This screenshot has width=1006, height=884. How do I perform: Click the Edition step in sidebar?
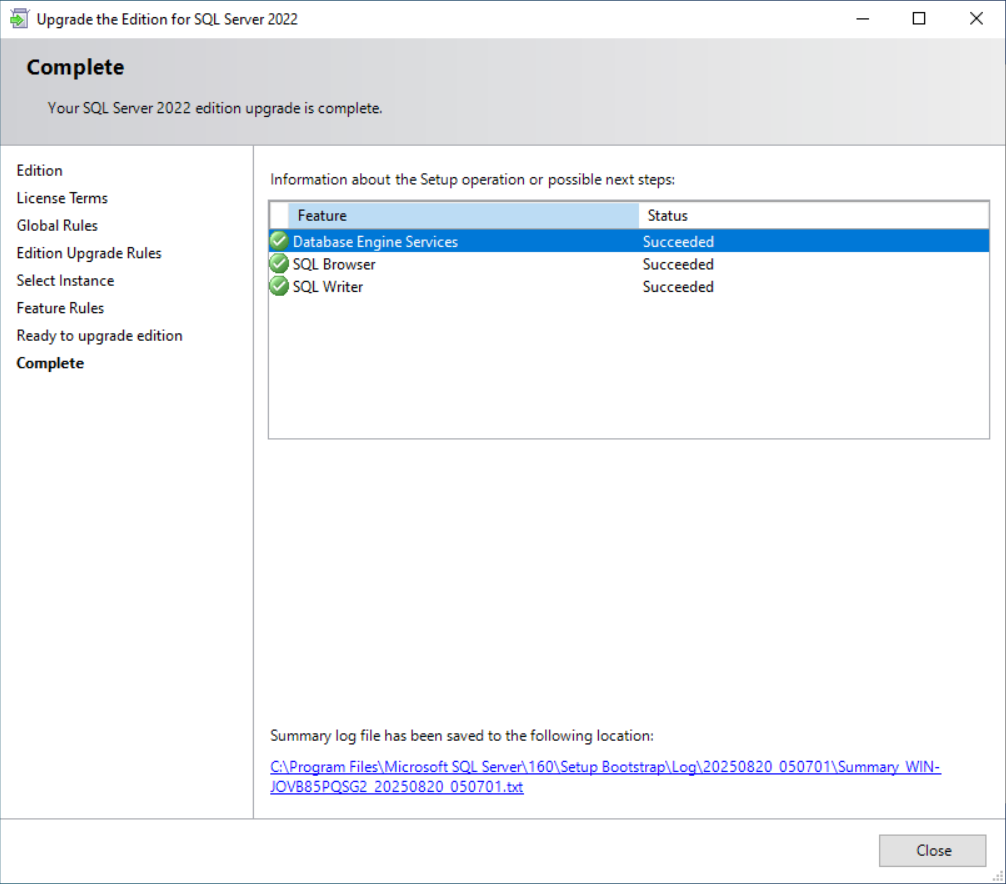[x=40, y=171]
